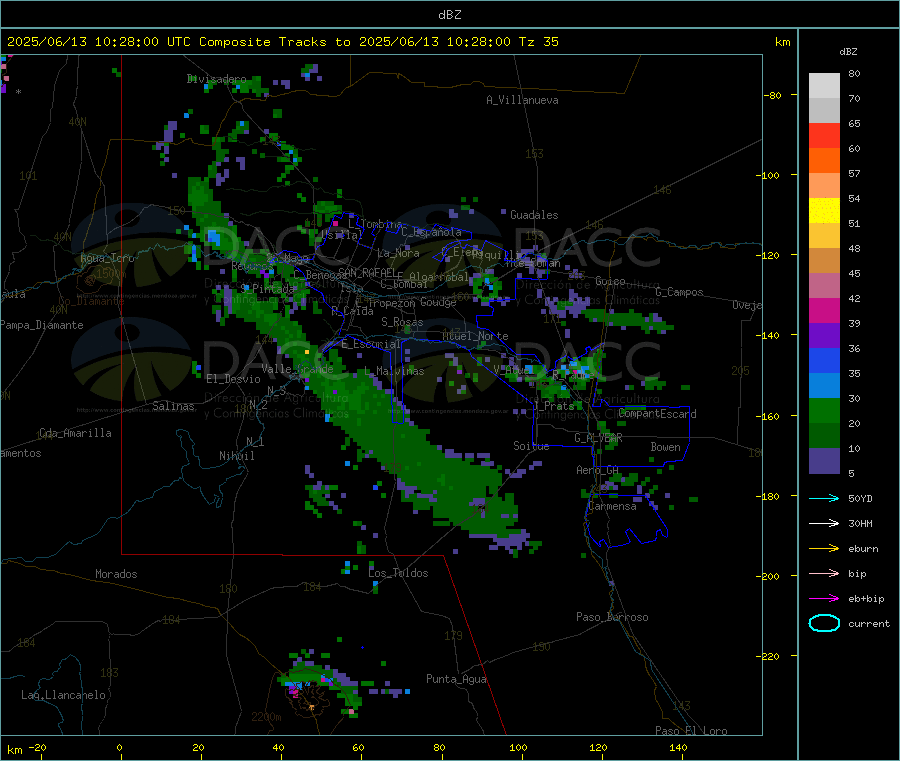This screenshot has width=900, height=761.
Task: Click the pink bip arrow legend icon
Action: pyautogui.click(x=824, y=573)
